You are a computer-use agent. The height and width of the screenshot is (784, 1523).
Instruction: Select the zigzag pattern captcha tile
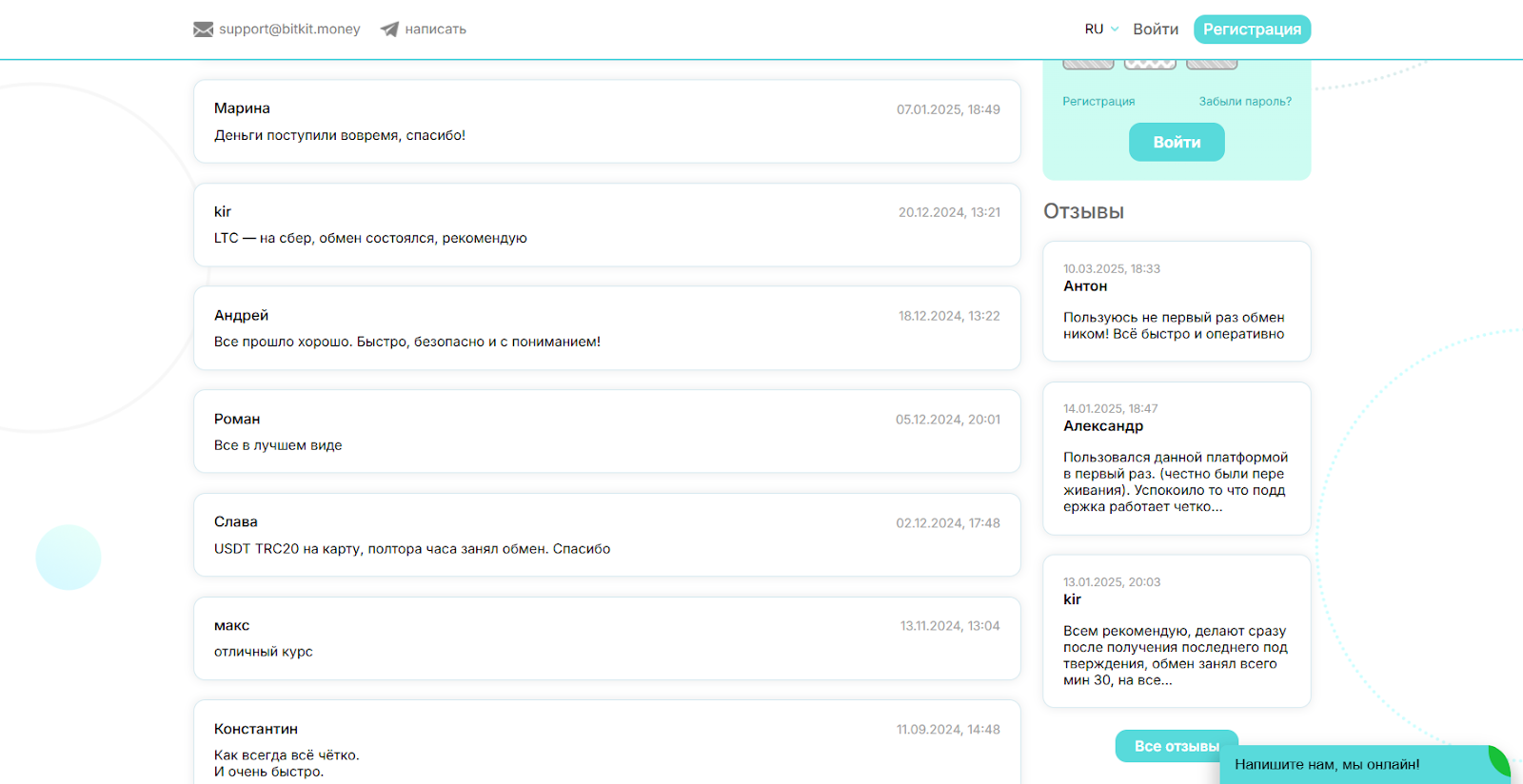tap(1150, 64)
